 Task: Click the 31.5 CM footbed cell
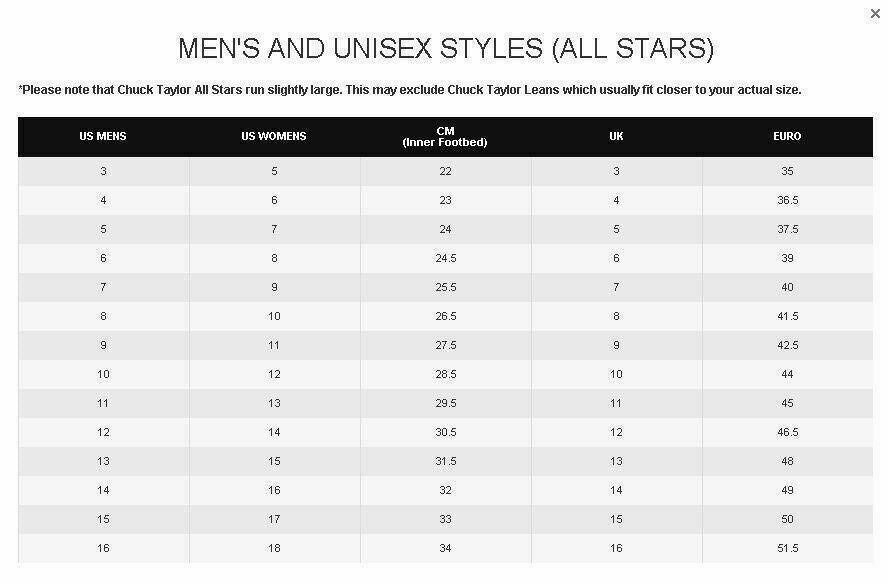[x=445, y=461]
